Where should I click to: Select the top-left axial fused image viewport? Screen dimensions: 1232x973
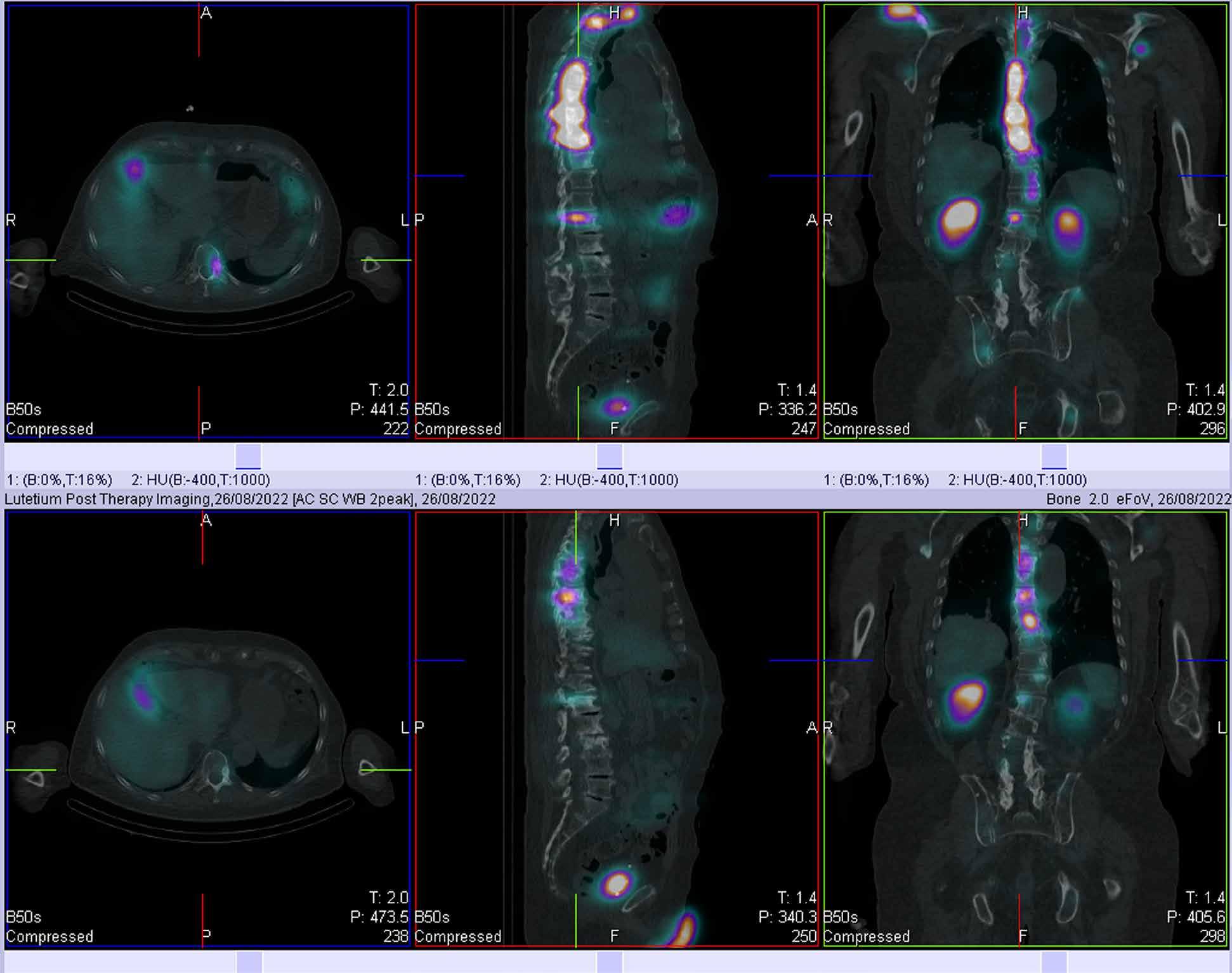[207, 221]
